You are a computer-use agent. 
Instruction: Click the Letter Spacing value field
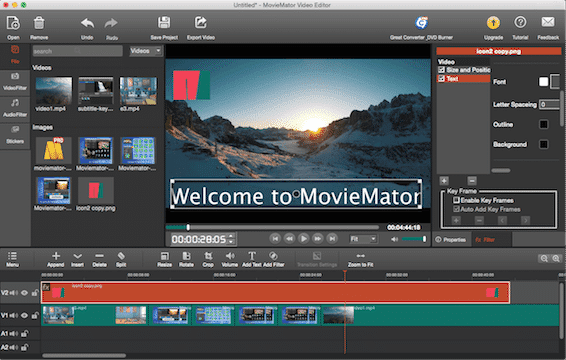(x=549, y=104)
